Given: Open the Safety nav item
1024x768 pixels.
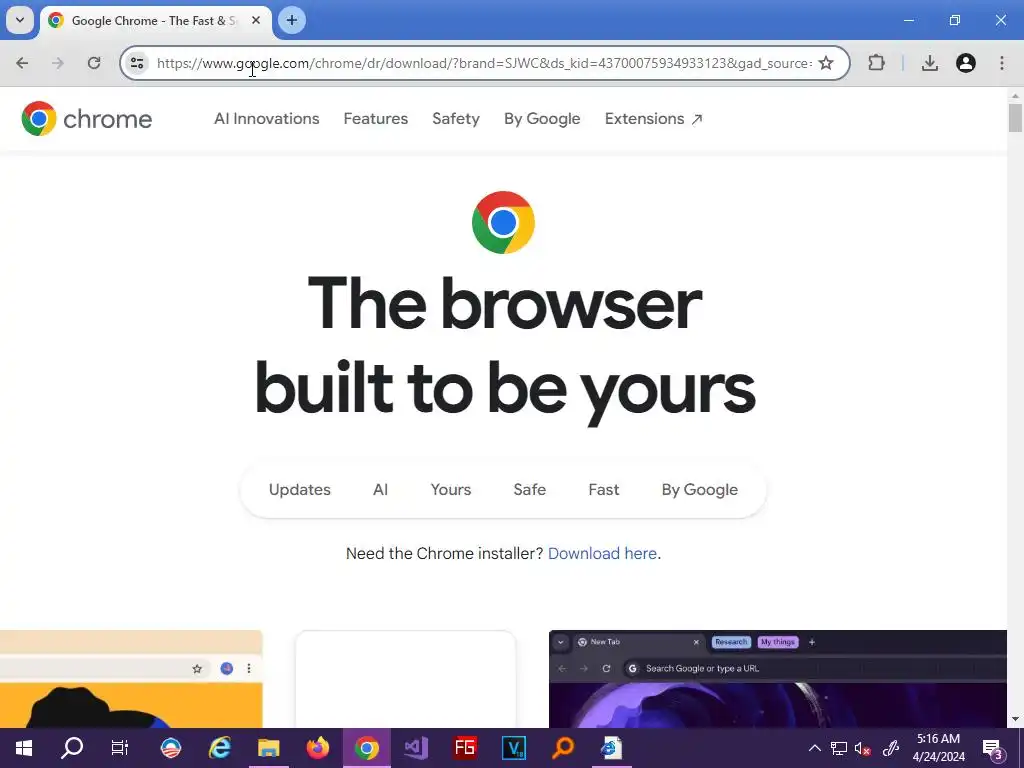Looking at the screenshot, I should (x=456, y=119).
